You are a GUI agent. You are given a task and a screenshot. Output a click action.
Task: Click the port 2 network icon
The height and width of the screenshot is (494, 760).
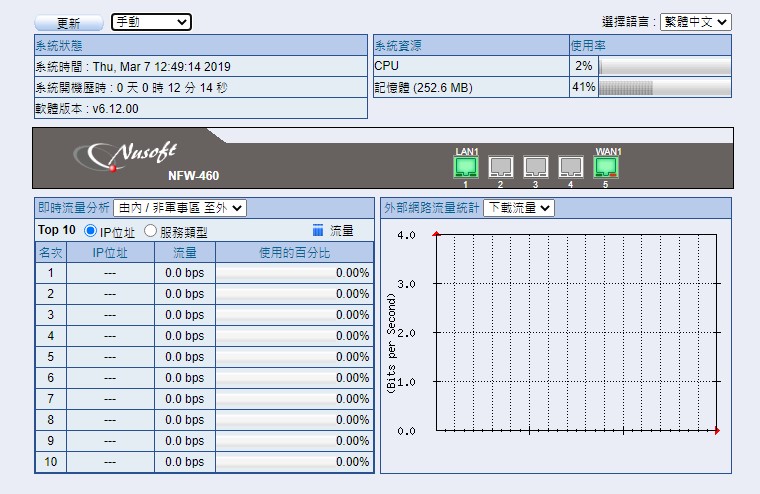tap(501, 167)
